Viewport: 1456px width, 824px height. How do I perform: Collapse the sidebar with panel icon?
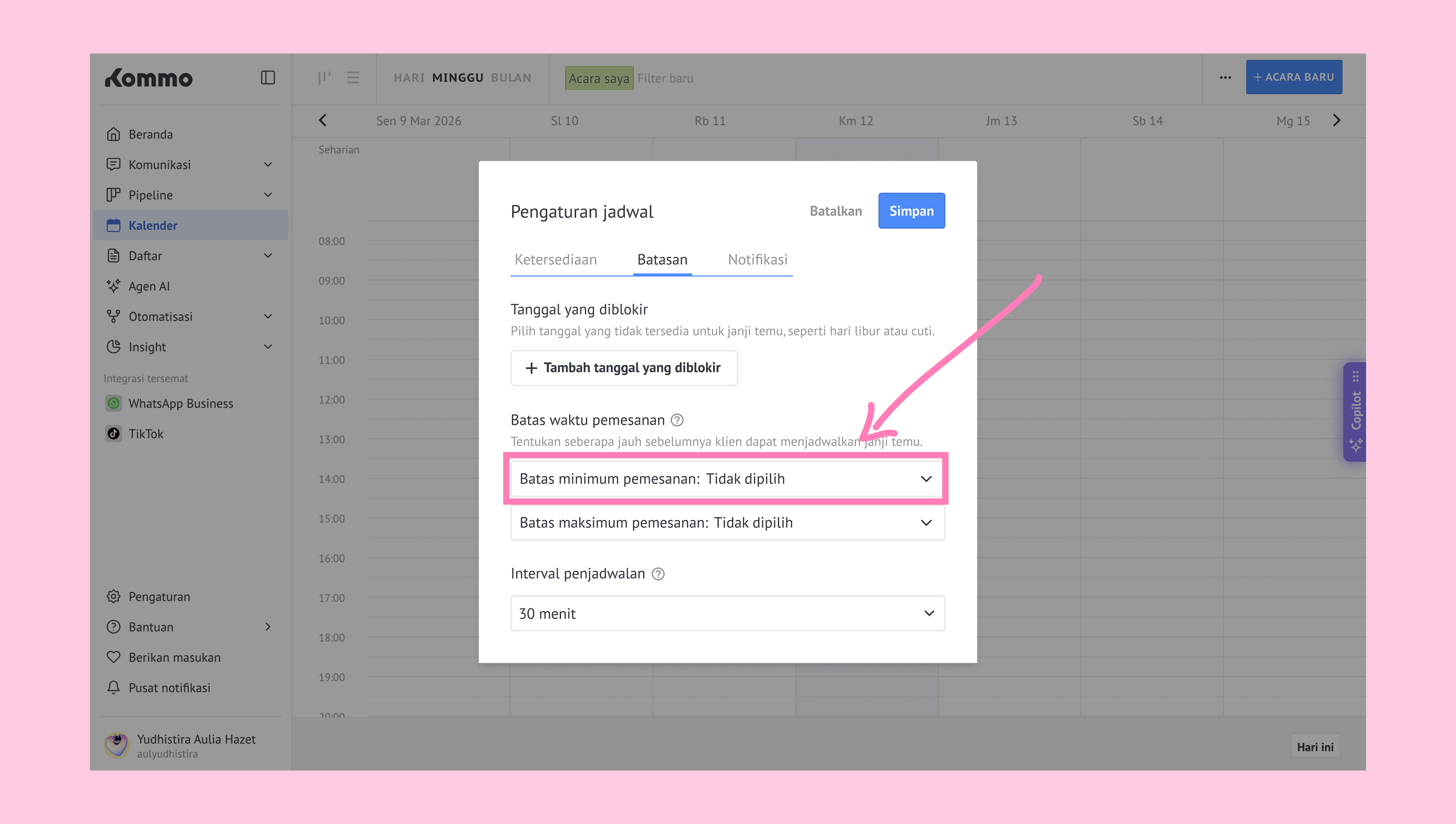tap(268, 78)
